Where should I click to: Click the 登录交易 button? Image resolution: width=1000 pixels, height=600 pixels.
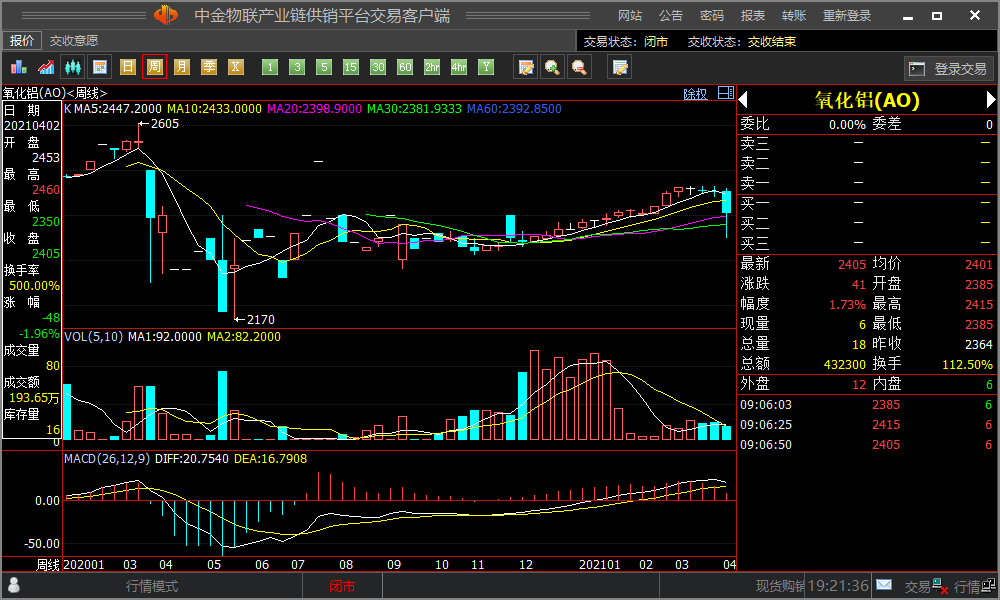pyautogui.click(x=947, y=69)
